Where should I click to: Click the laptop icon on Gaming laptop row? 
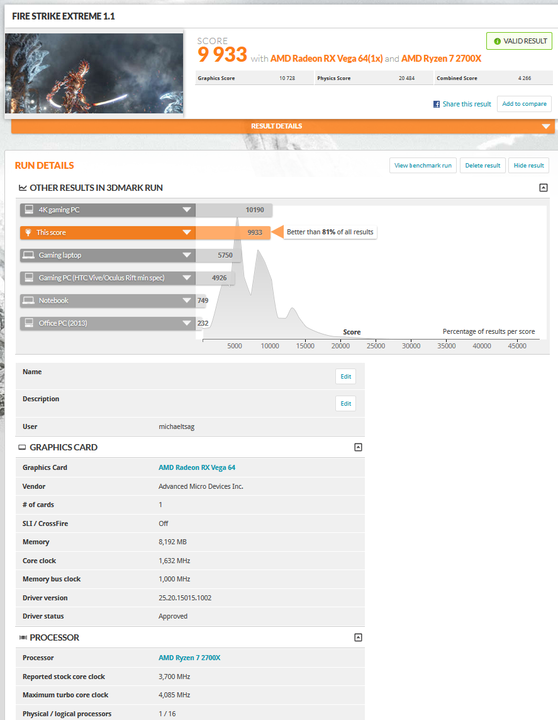click(29, 255)
